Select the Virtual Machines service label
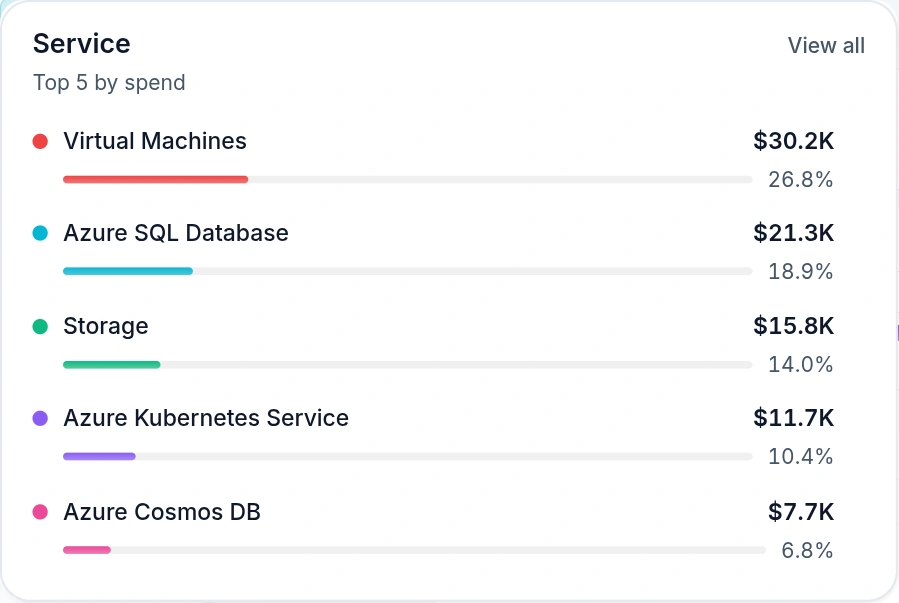Image resolution: width=899 pixels, height=603 pixels. coord(155,141)
